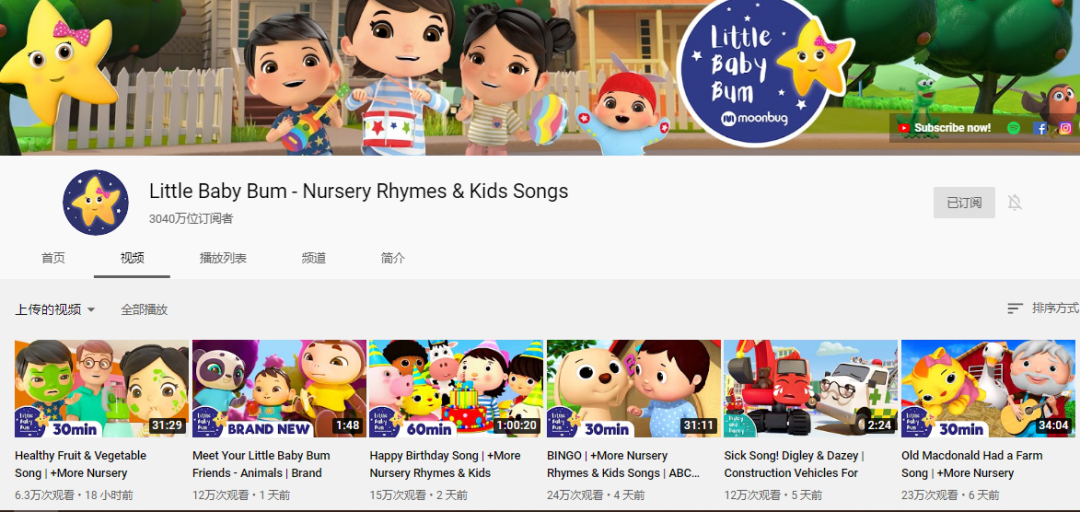Click the 全部播放 play all link

tap(144, 309)
